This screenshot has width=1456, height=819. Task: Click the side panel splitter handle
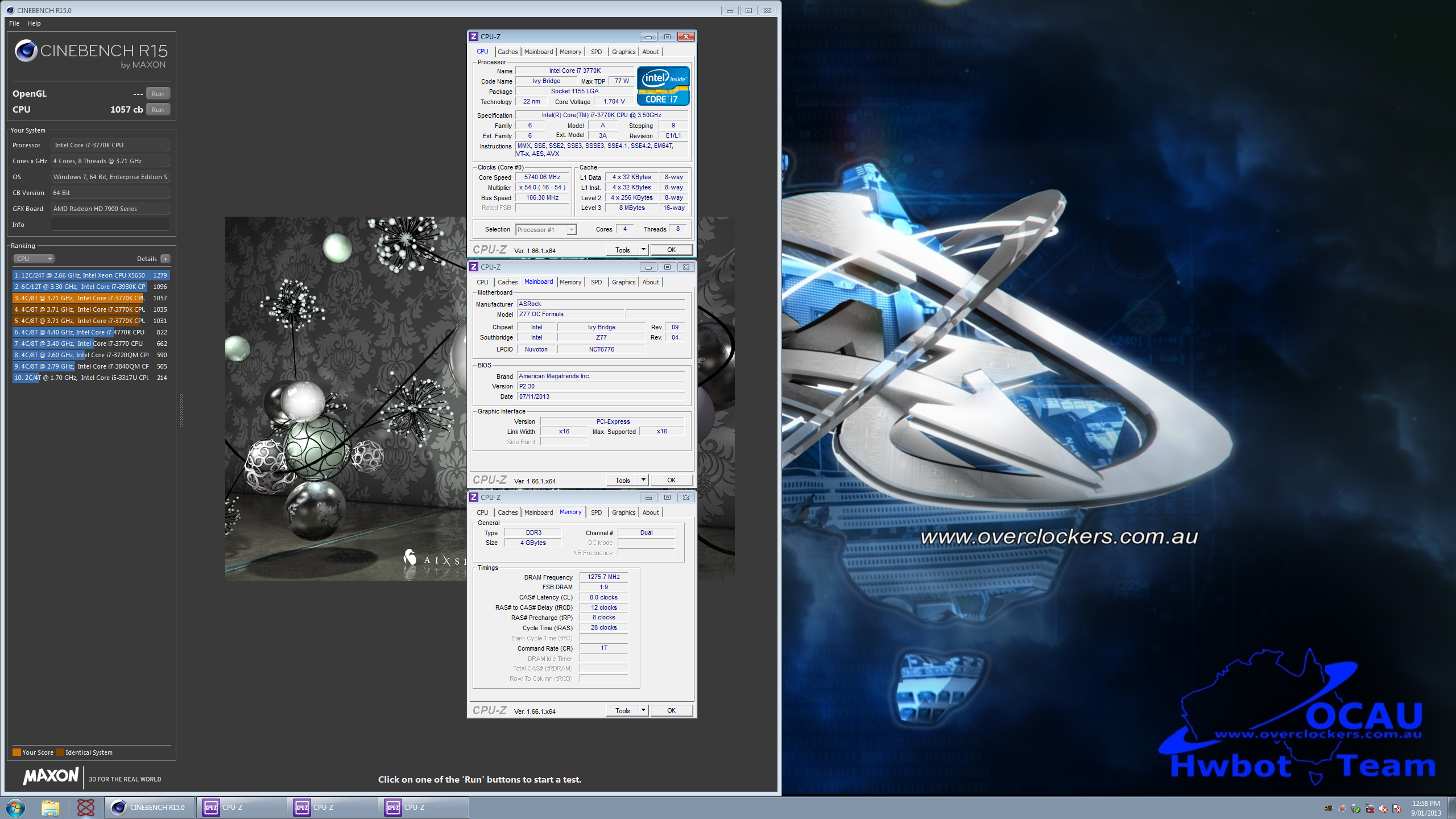[181, 409]
